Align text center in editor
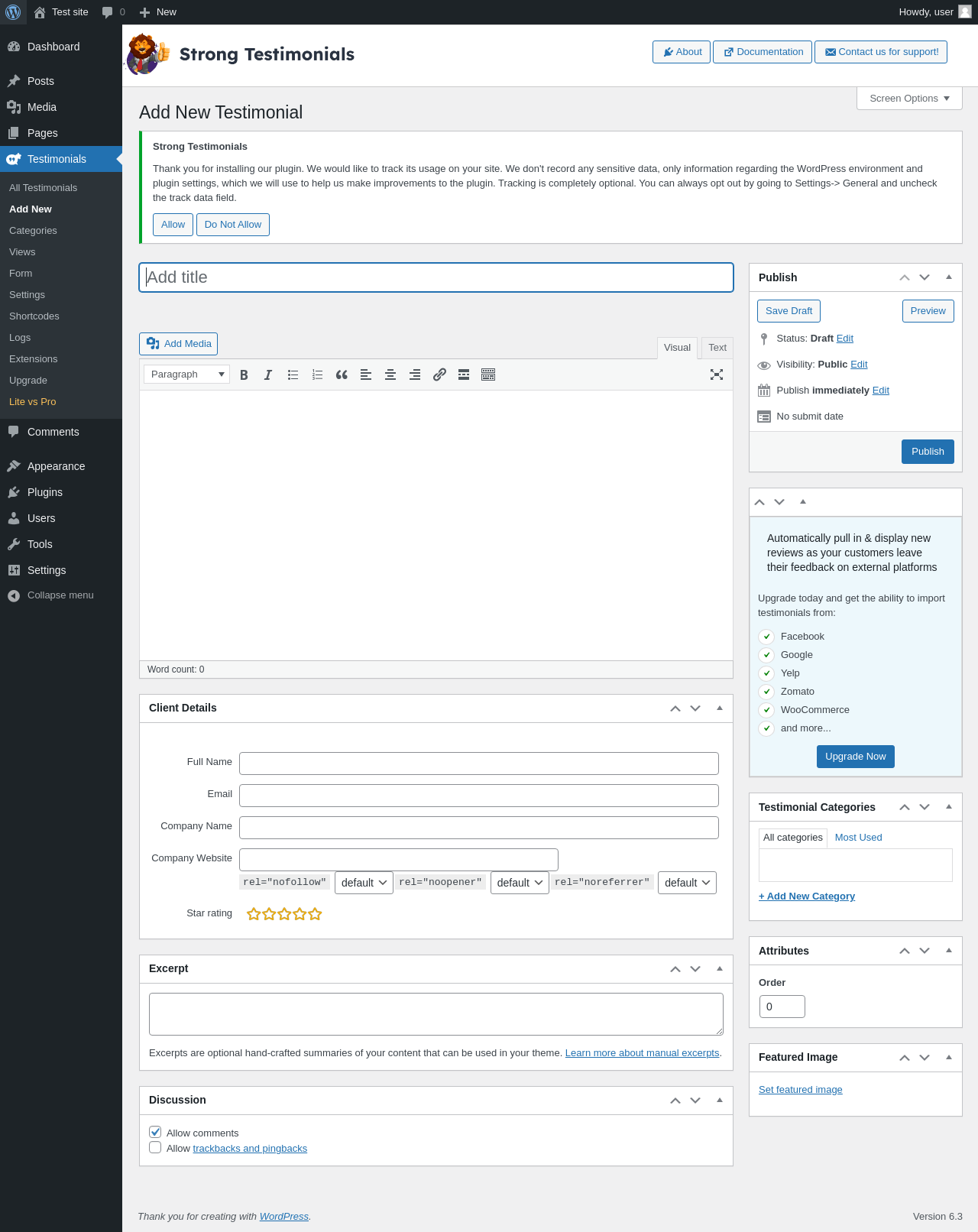 (390, 374)
